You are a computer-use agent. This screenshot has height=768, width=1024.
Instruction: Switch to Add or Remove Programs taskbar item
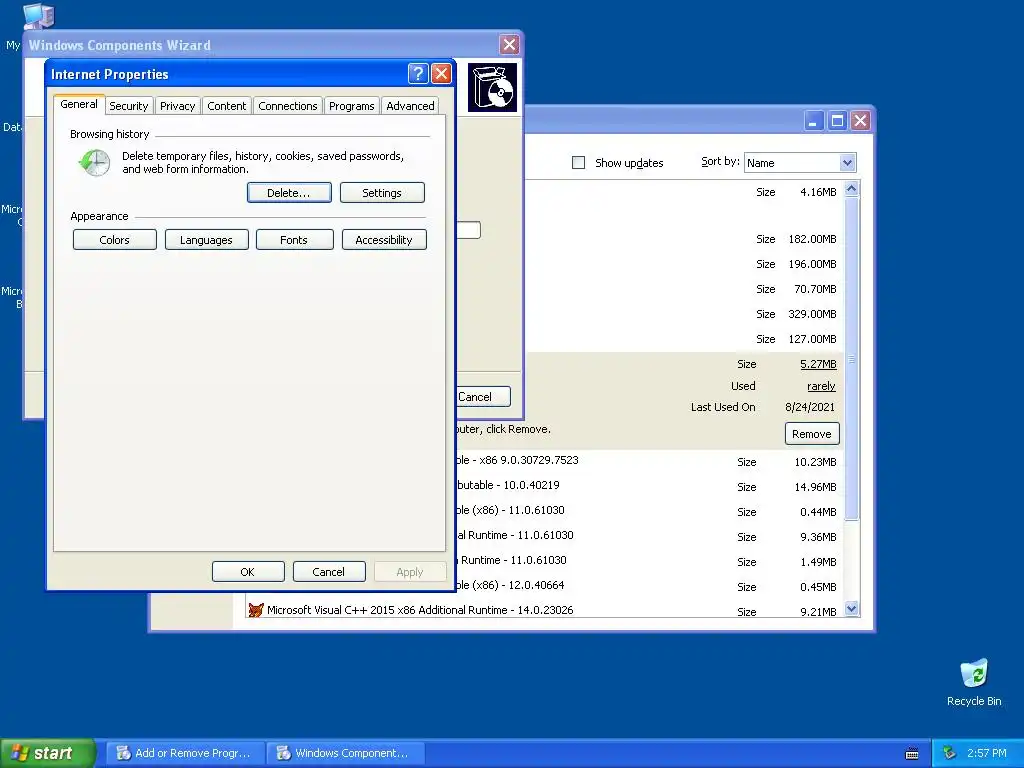[185, 753]
